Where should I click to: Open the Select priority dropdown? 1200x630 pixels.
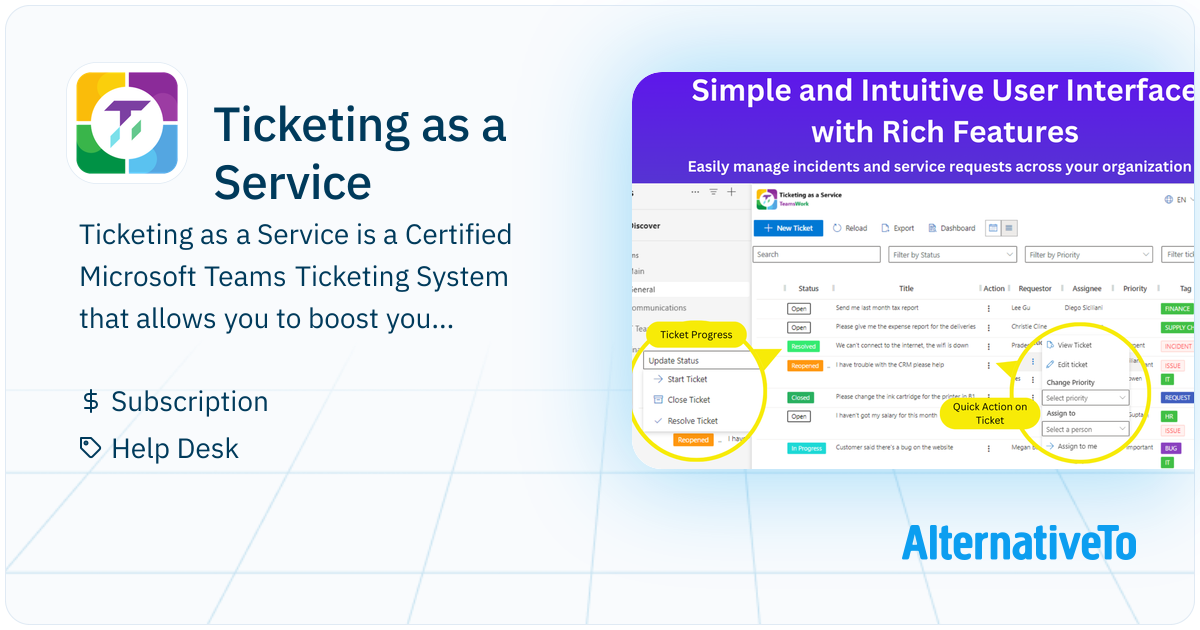point(1085,398)
